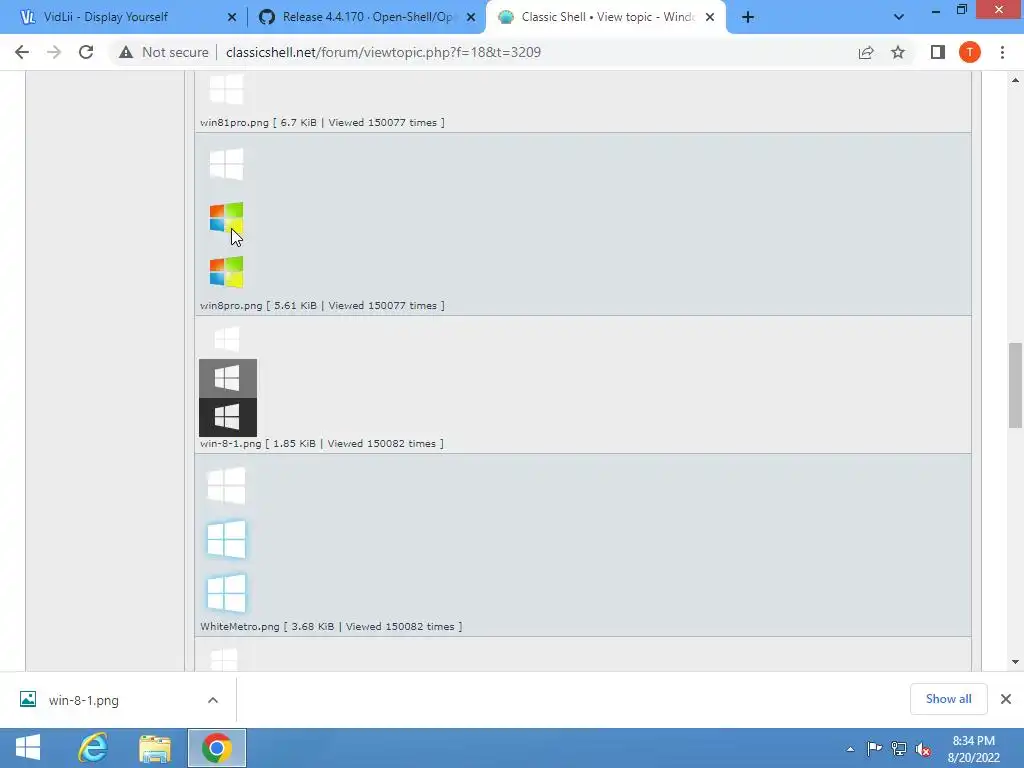1024x768 pixels.
Task: Click gray background win-8-1 logo
Action: 228,378
